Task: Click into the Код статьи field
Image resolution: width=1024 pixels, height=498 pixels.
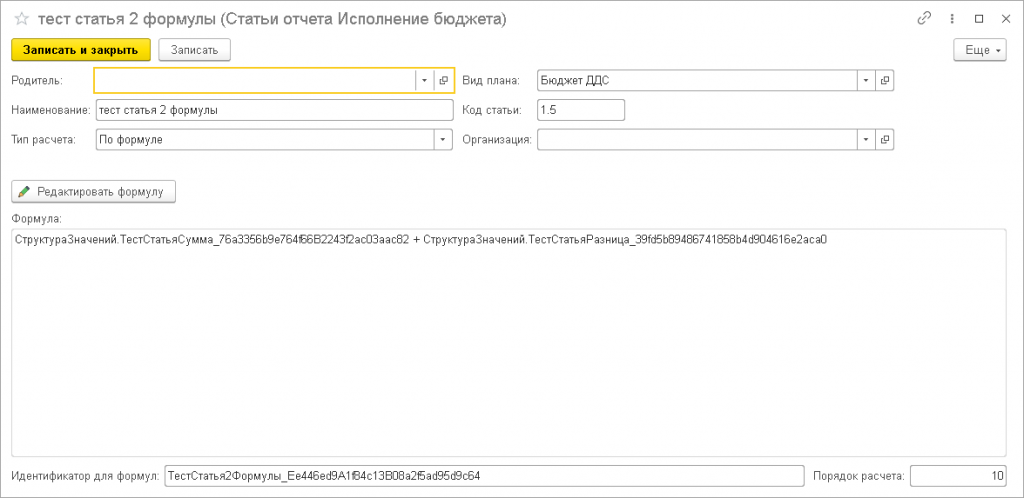Action: point(580,110)
